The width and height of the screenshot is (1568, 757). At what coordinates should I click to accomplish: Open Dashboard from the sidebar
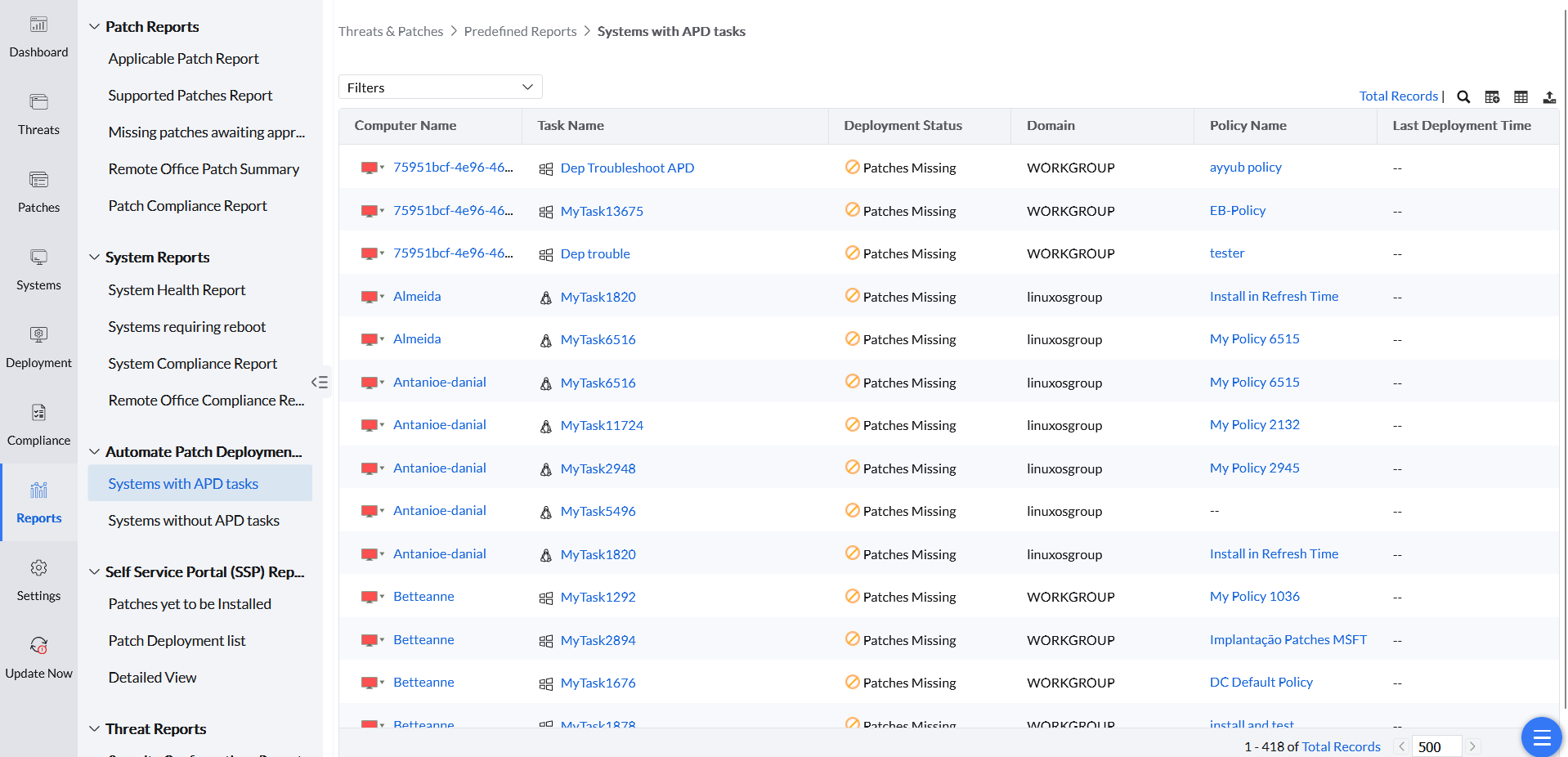(38, 38)
